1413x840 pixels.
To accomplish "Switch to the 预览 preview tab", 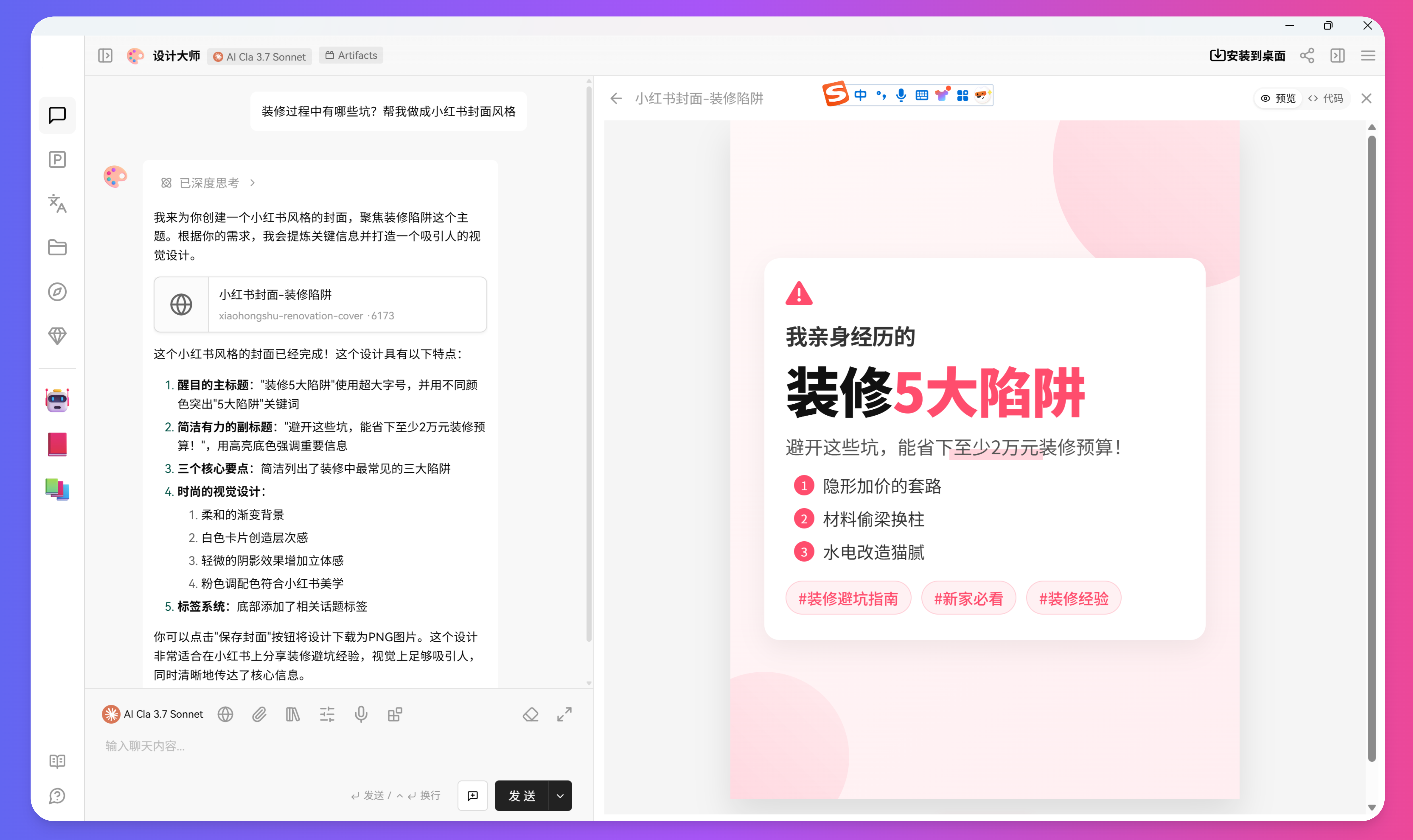I will (1278, 99).
